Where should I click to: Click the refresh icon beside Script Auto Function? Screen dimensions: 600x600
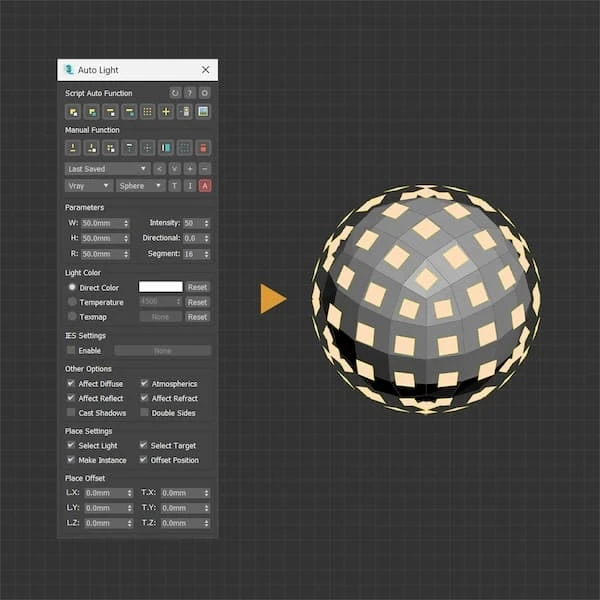[x=175, y=93]
